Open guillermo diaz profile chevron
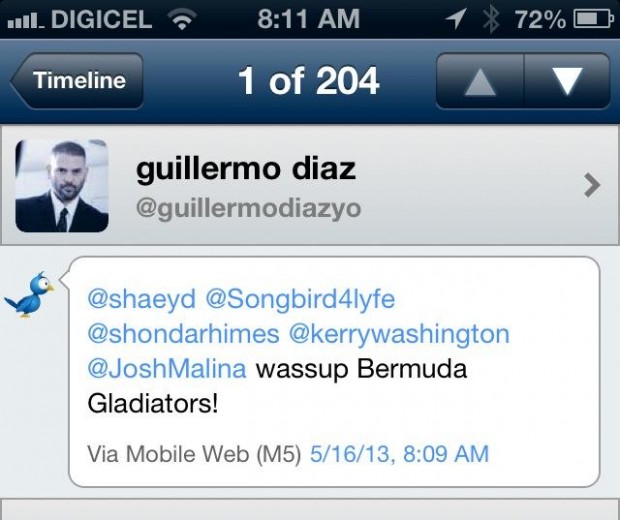Viewport: 620px width, 520px height. tap(592, 185)
